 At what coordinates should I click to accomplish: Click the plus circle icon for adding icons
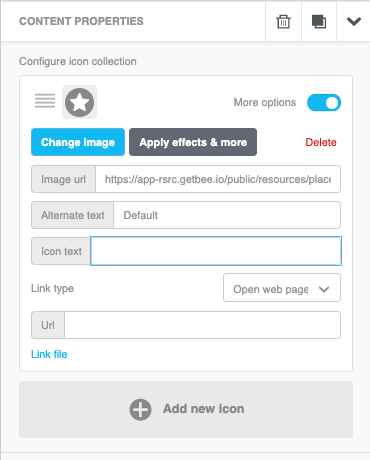(x=140, y=410)
